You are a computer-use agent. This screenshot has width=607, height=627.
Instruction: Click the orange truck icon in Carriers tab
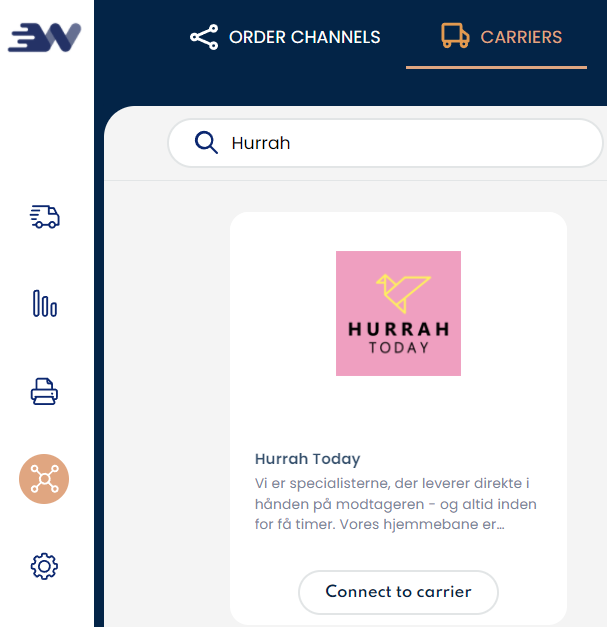(x=455, y=37)
